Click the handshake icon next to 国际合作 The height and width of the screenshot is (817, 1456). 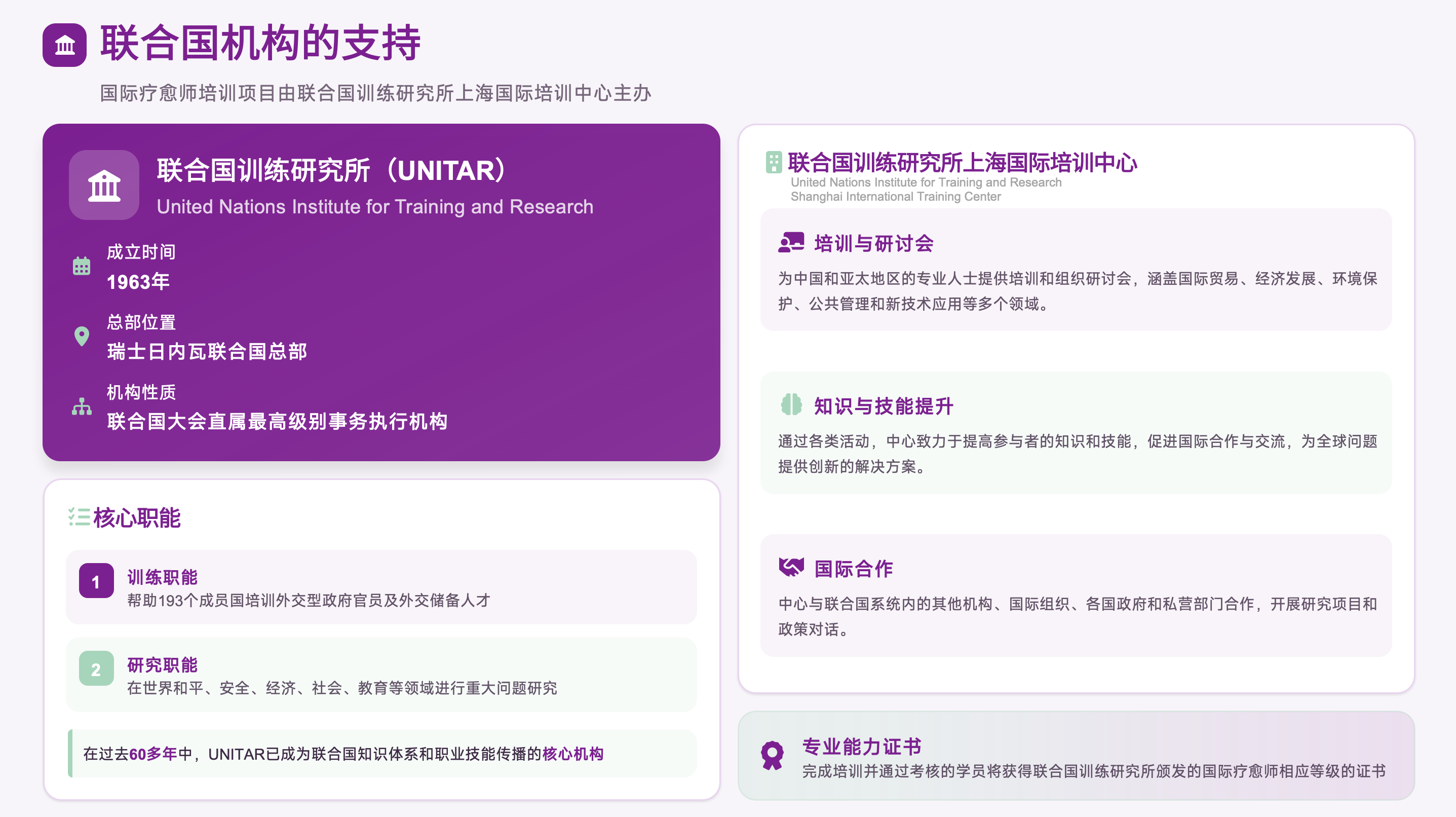click(791, 567)
